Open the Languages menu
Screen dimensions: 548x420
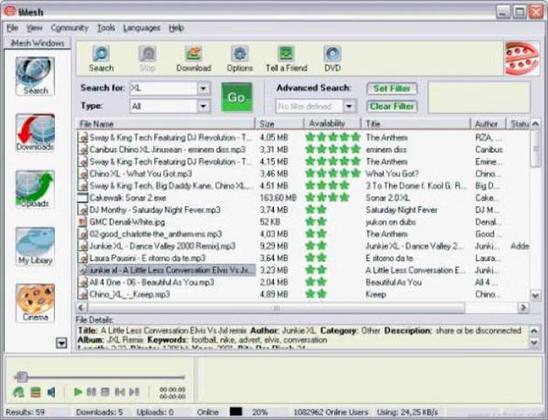[x=142, y=28]
